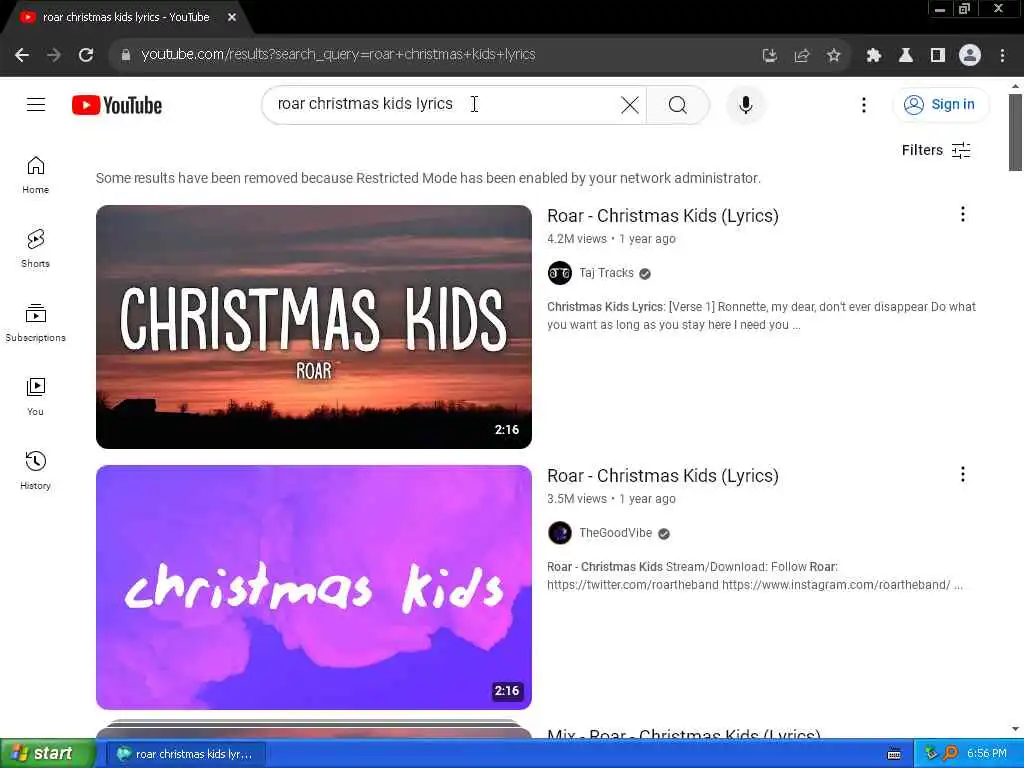This screenshot has width=1024, height=768.
Task: Open options menu for Taj Tracks video
Action: tap(962, 214)
